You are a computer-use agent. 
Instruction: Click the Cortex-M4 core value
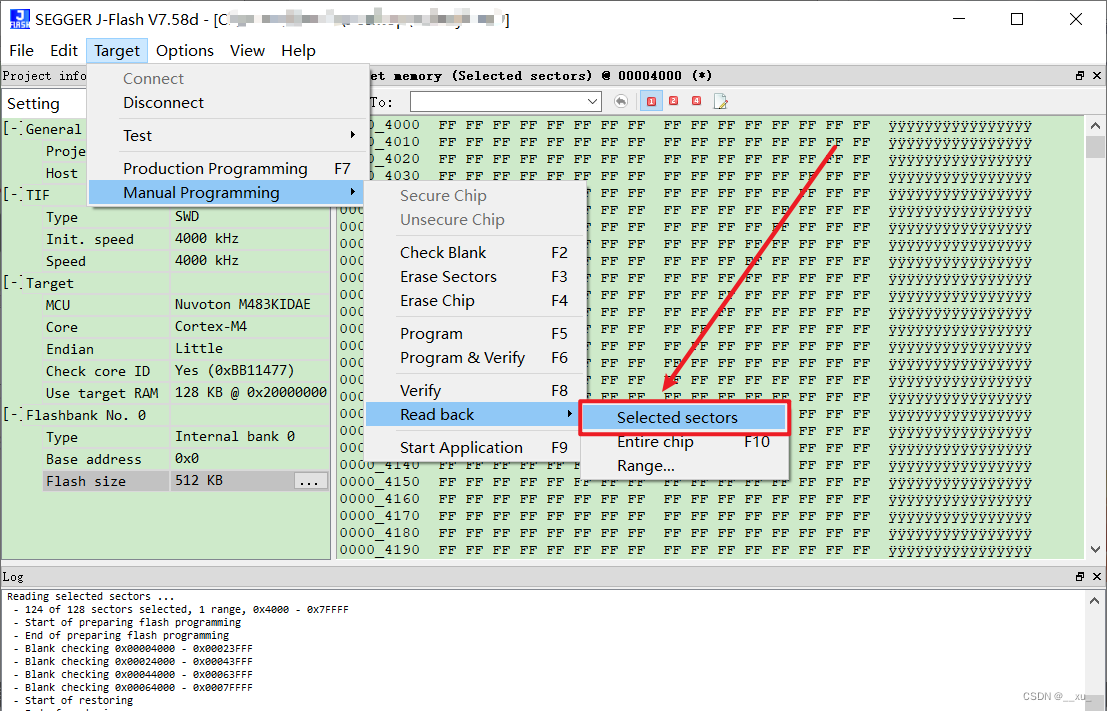click(x=211, y=326)
